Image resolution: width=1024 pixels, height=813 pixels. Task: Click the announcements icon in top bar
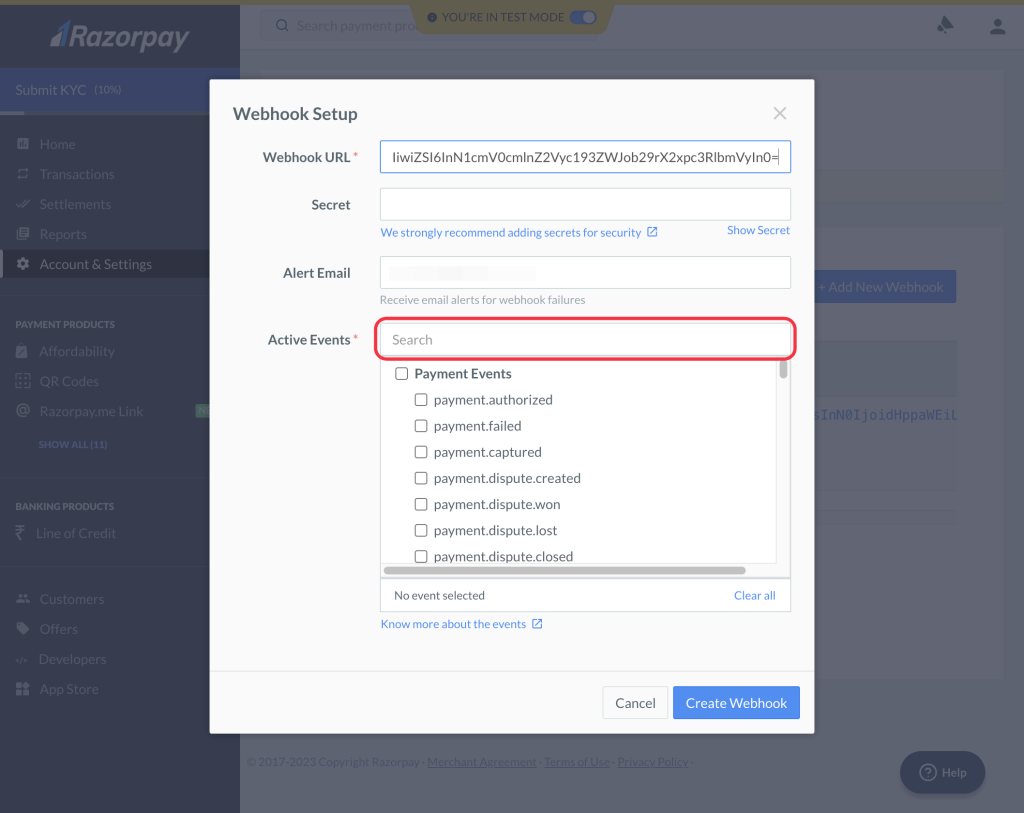pyautogui.click(x=945, y=27)
